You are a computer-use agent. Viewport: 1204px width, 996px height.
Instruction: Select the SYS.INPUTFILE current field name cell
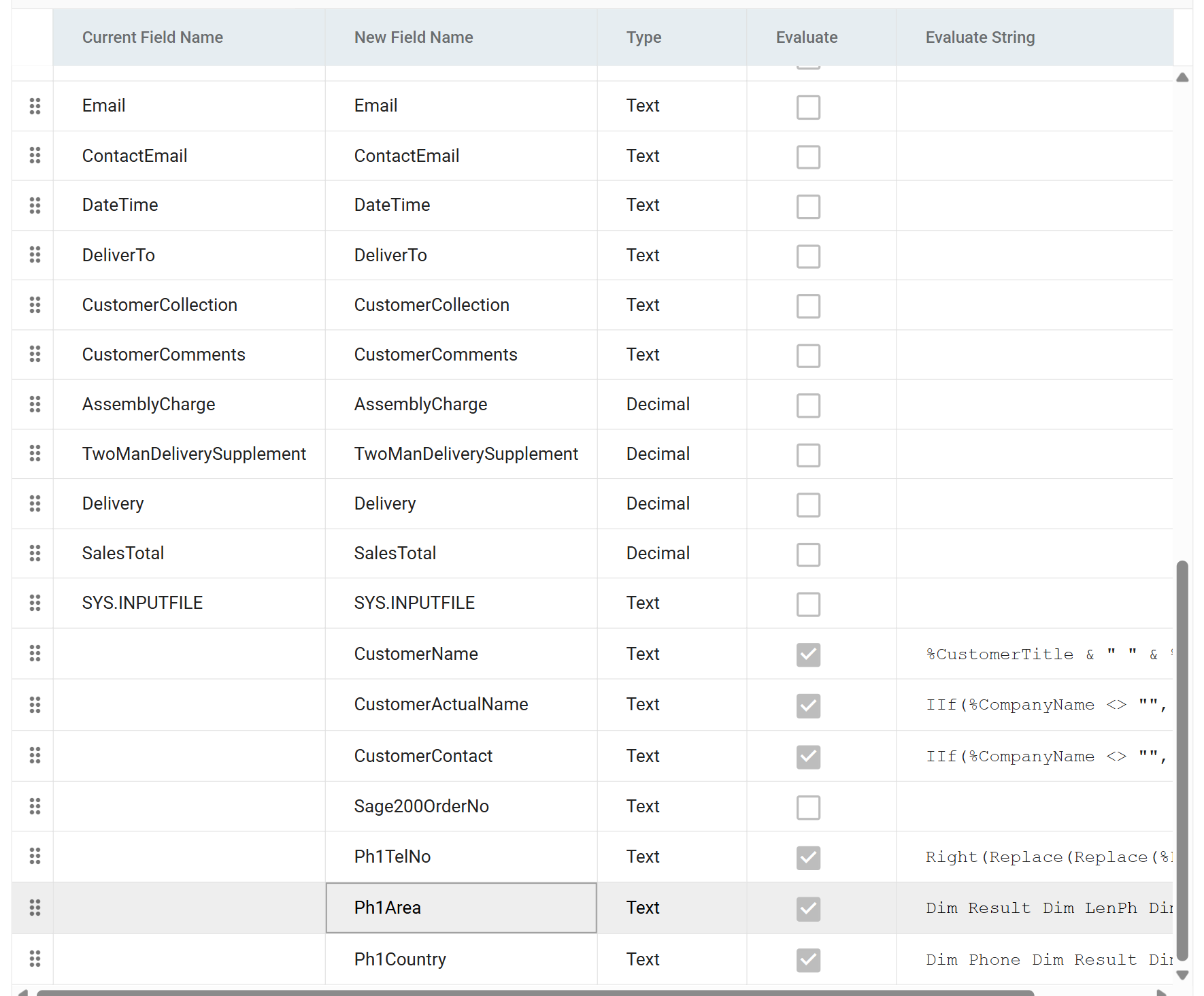(189, 603)
